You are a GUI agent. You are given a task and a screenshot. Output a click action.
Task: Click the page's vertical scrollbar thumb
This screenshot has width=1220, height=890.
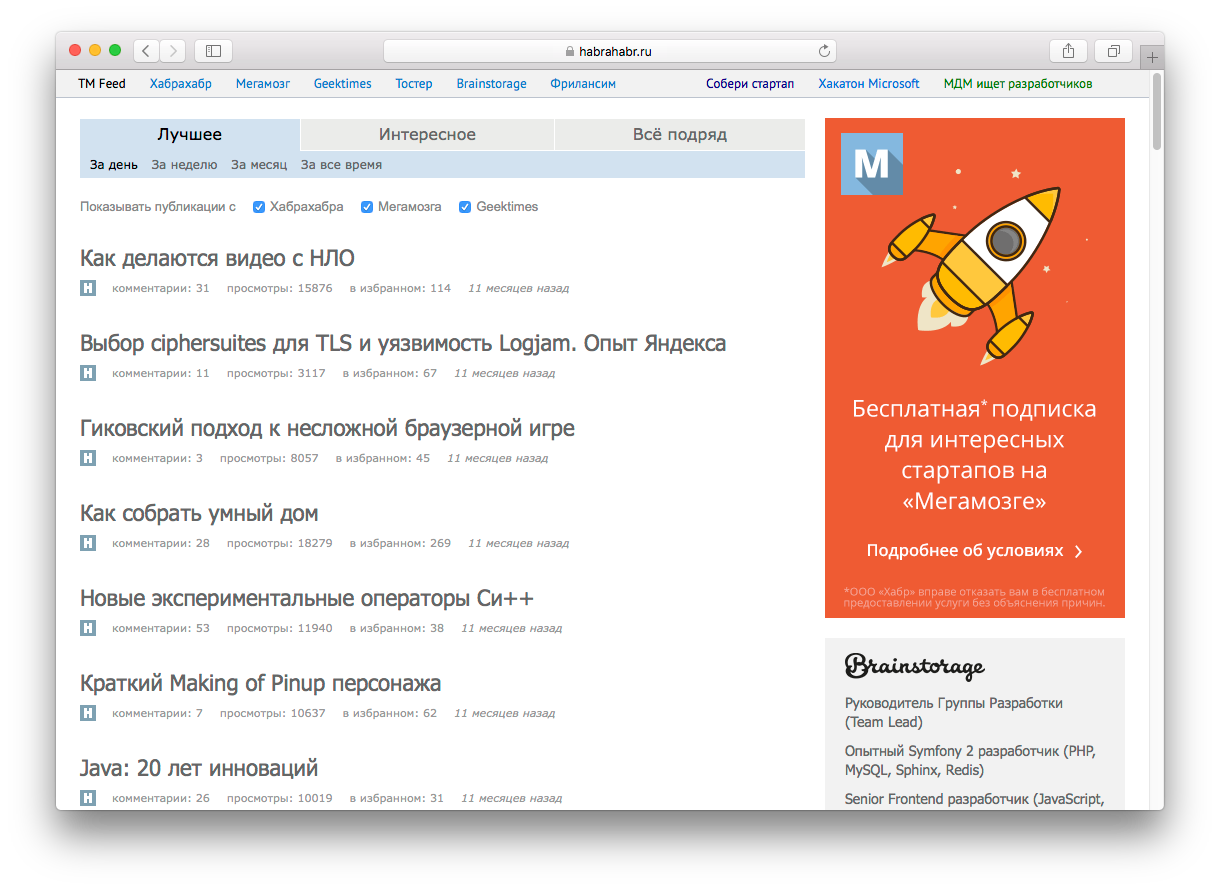coord(1157,110)
